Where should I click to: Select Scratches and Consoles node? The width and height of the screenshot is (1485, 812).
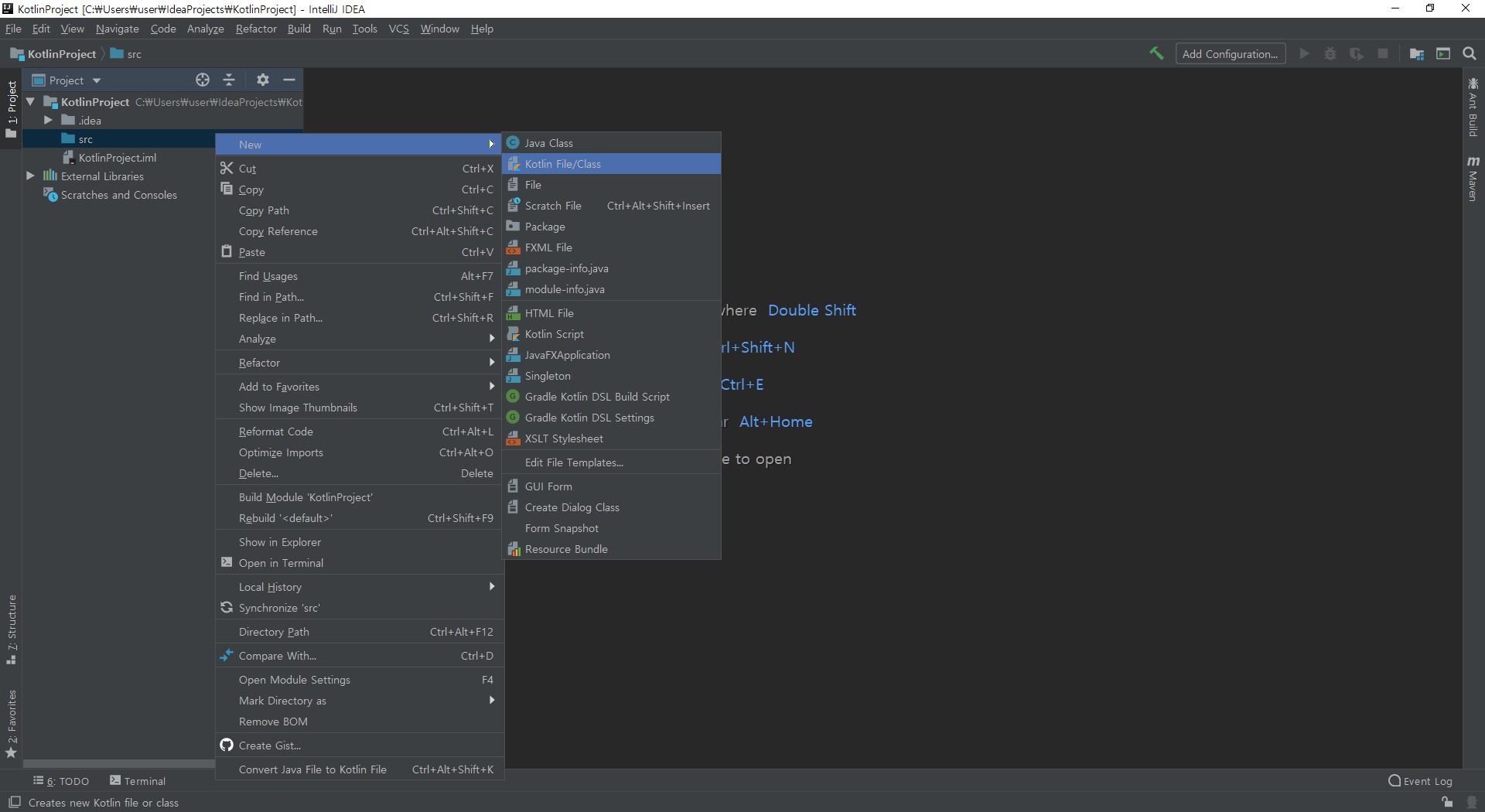coord(111,195)
